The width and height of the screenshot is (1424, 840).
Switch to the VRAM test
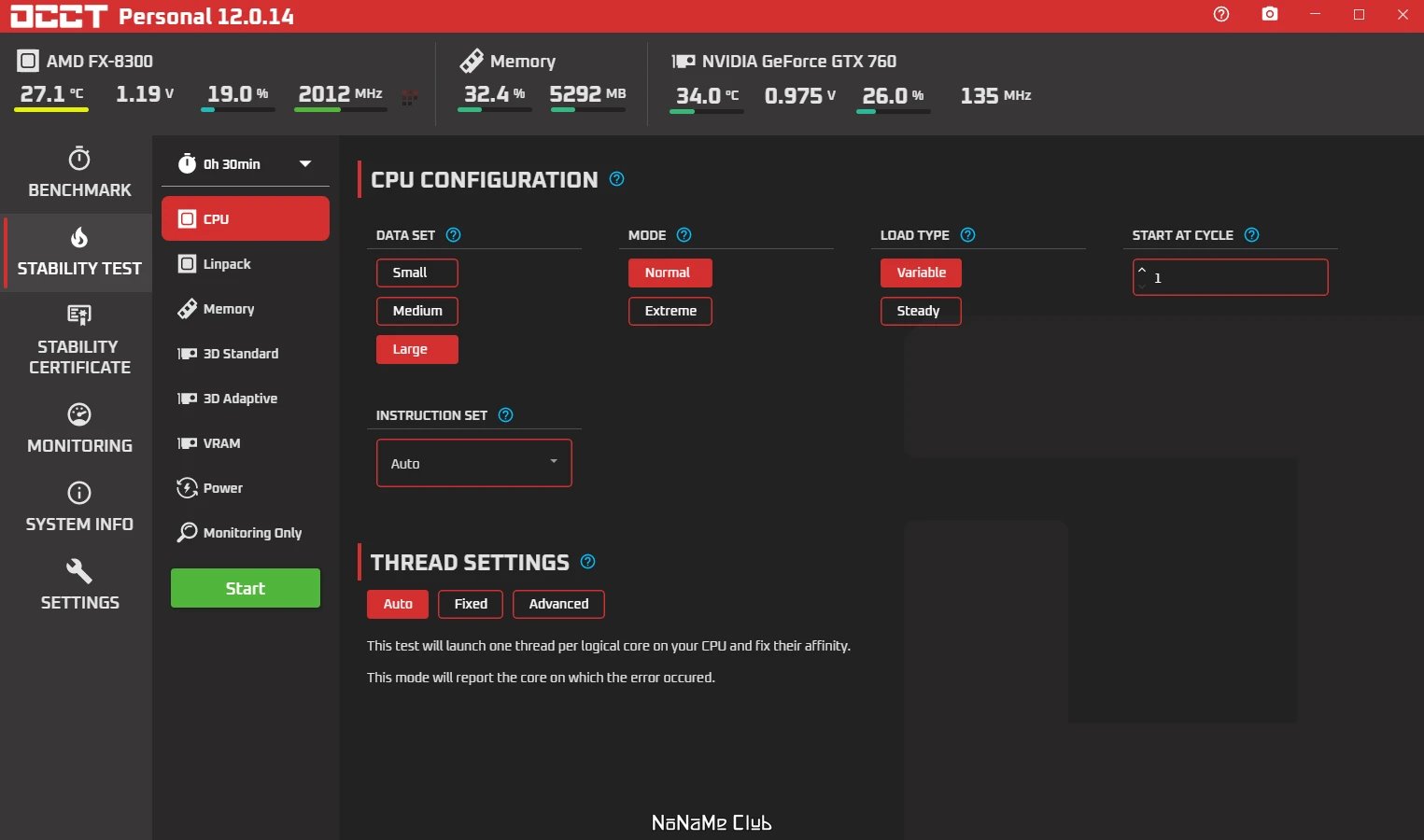coord(246,443)
